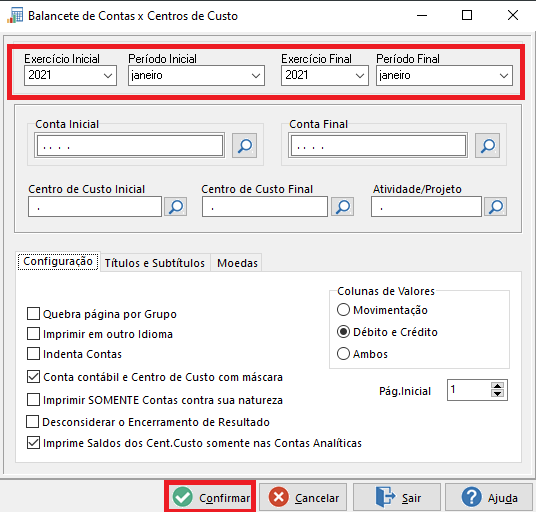Click the Sair button

[397, 497]
